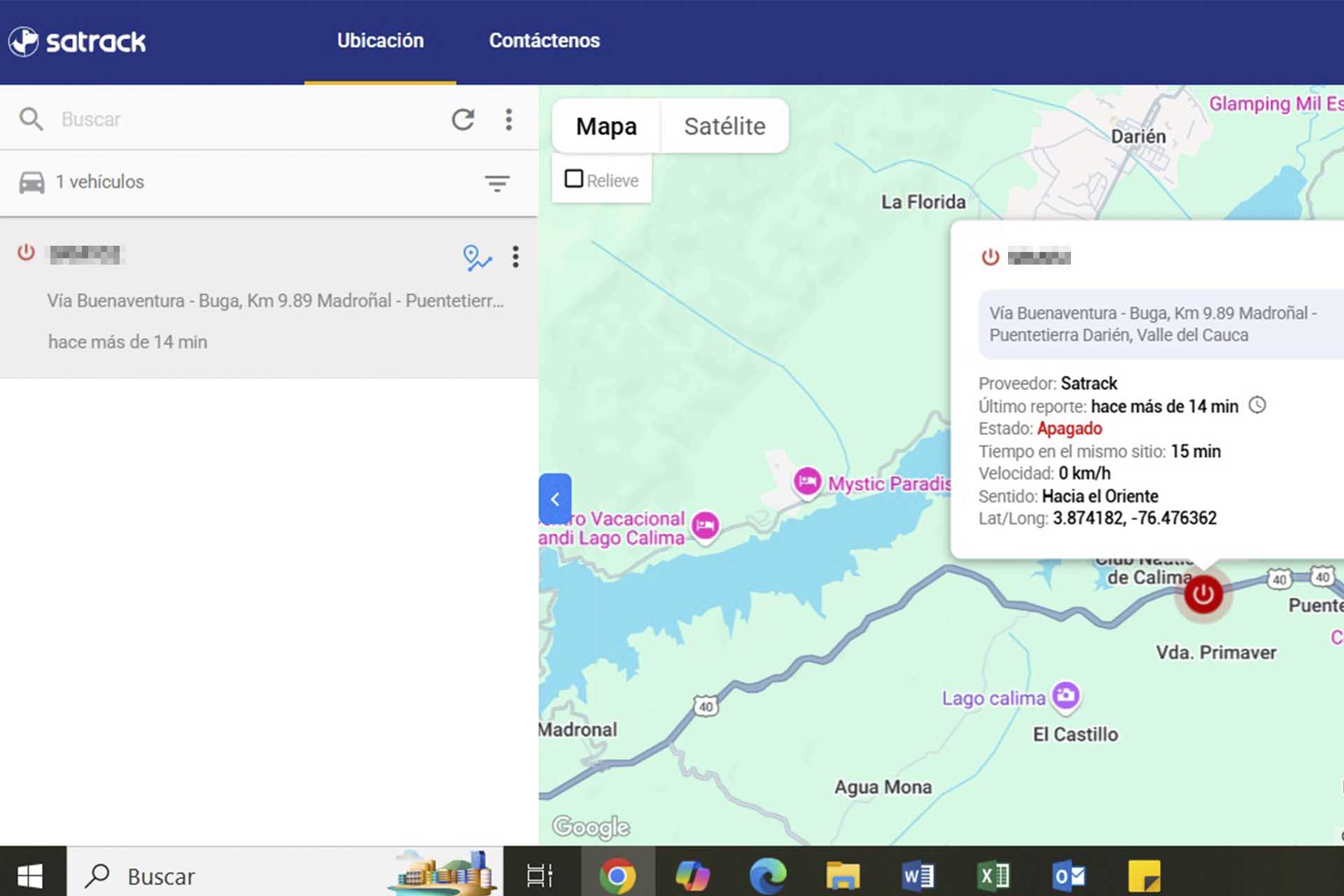Open the Contáctenos tab
Screen dimensions: 1344x896
(544, 41)
